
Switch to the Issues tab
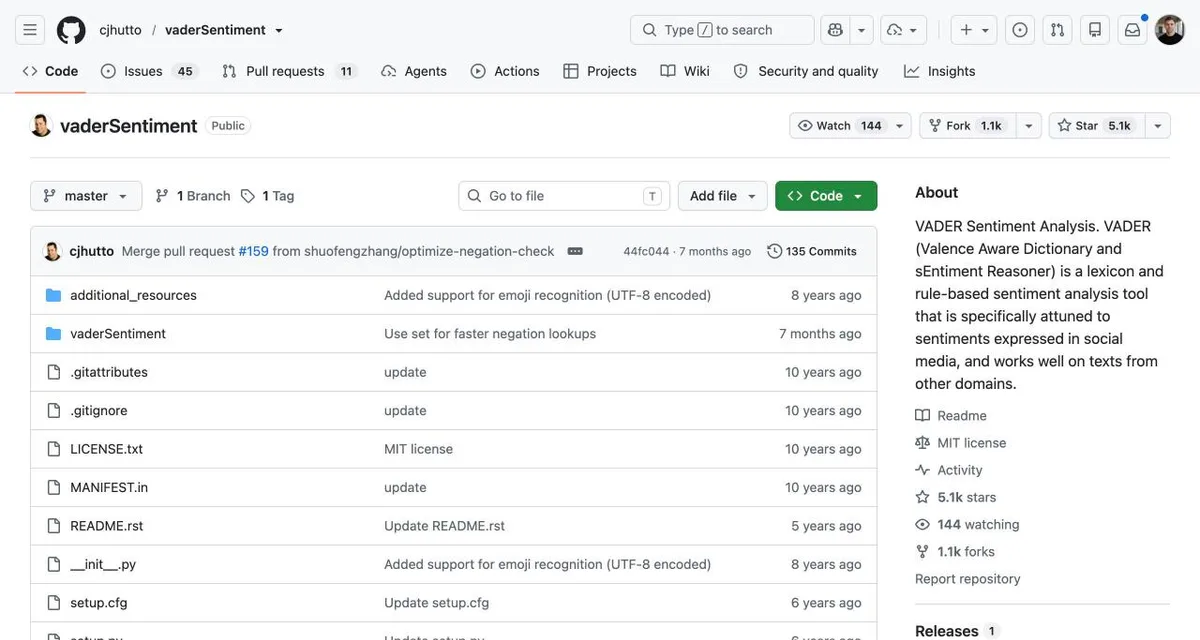tap(149, 71)
